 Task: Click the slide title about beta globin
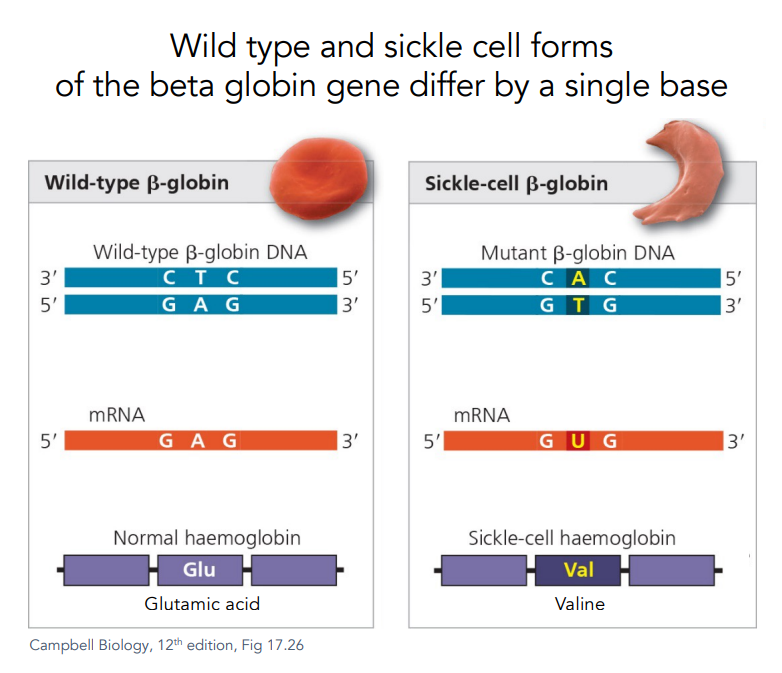point(390,66)
